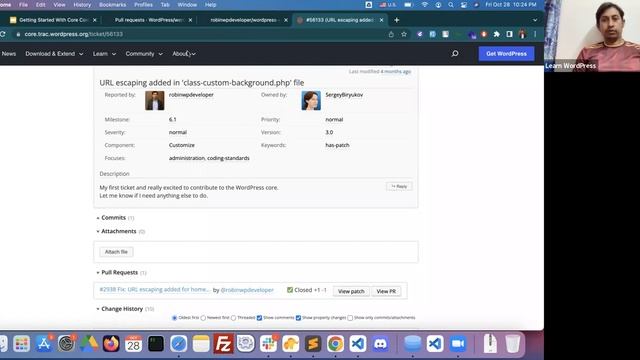Open the Learn dropdown menu
The height and width of the screenshot is (360, 640).
(x=104, y=54)
